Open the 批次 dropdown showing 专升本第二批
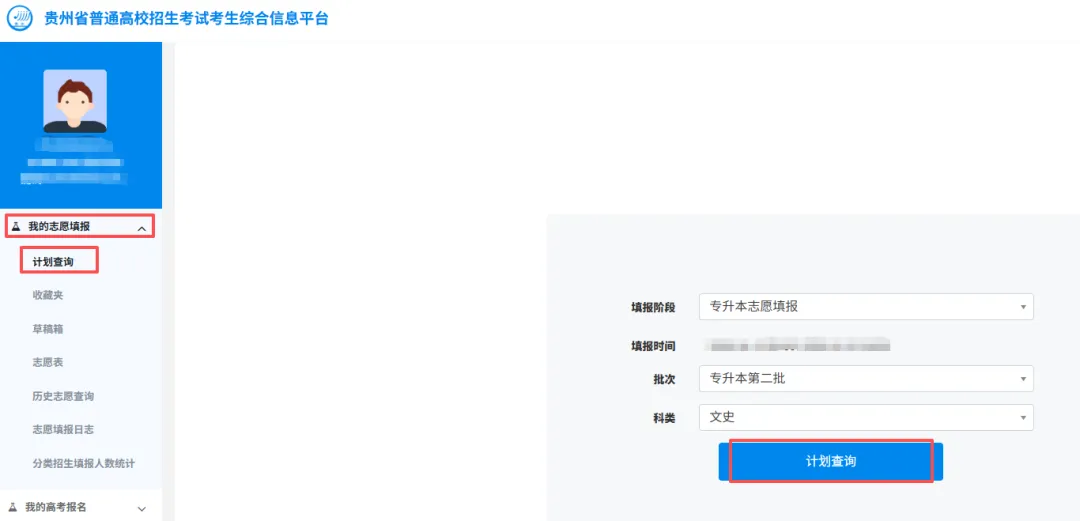Image resolution: width=1080 pixels, height=521 pixels. (x=866, y=378)
